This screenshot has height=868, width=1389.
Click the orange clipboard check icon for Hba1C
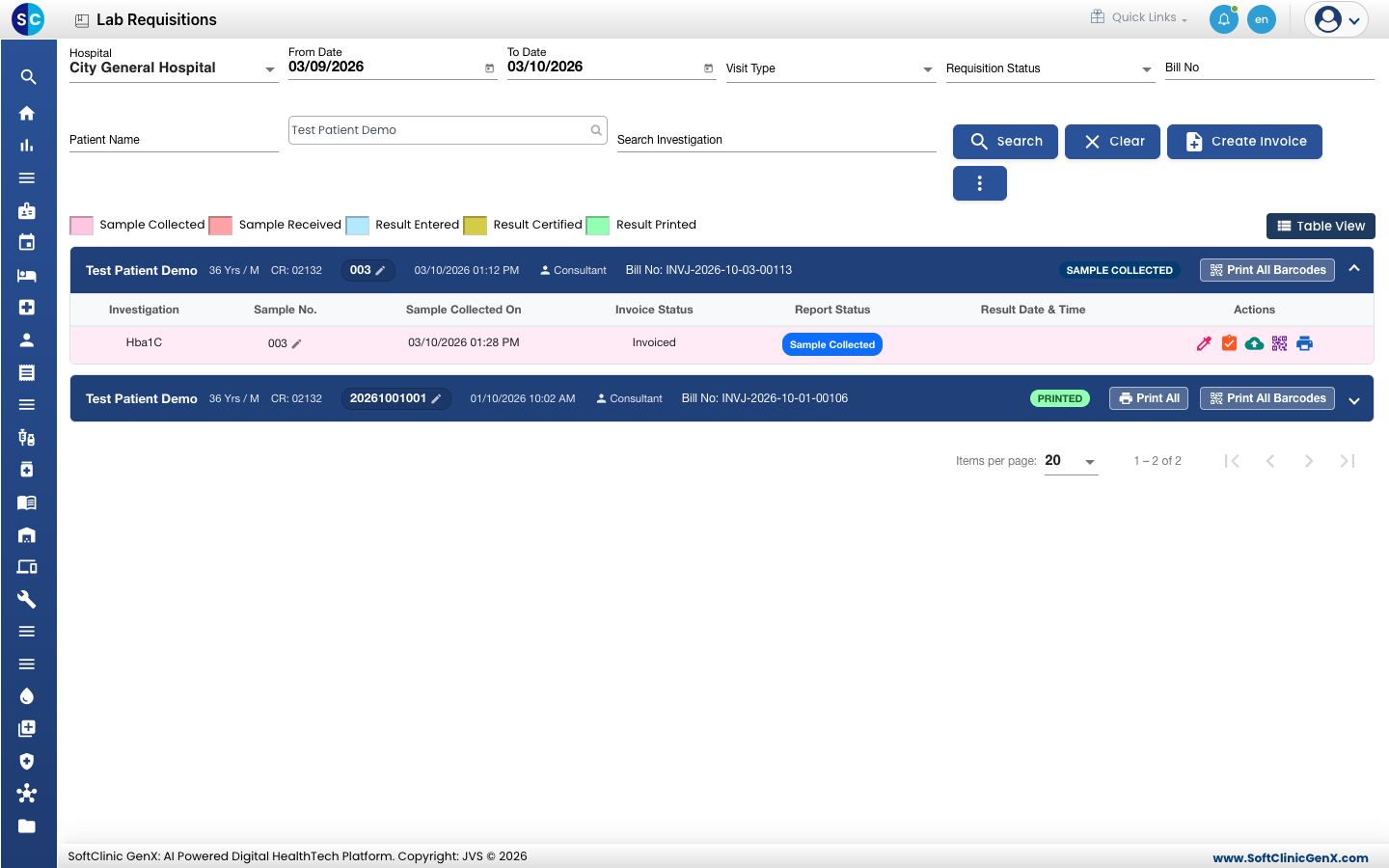point(1229,343)
